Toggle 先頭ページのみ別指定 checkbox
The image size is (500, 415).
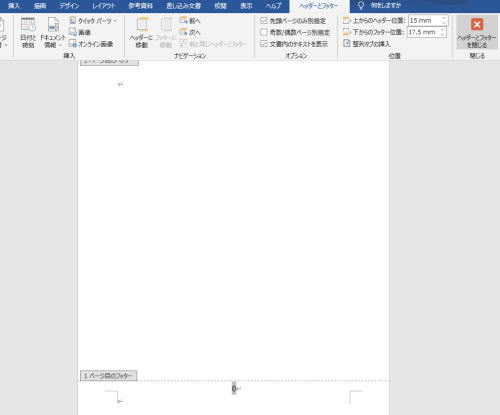(264, 21)
